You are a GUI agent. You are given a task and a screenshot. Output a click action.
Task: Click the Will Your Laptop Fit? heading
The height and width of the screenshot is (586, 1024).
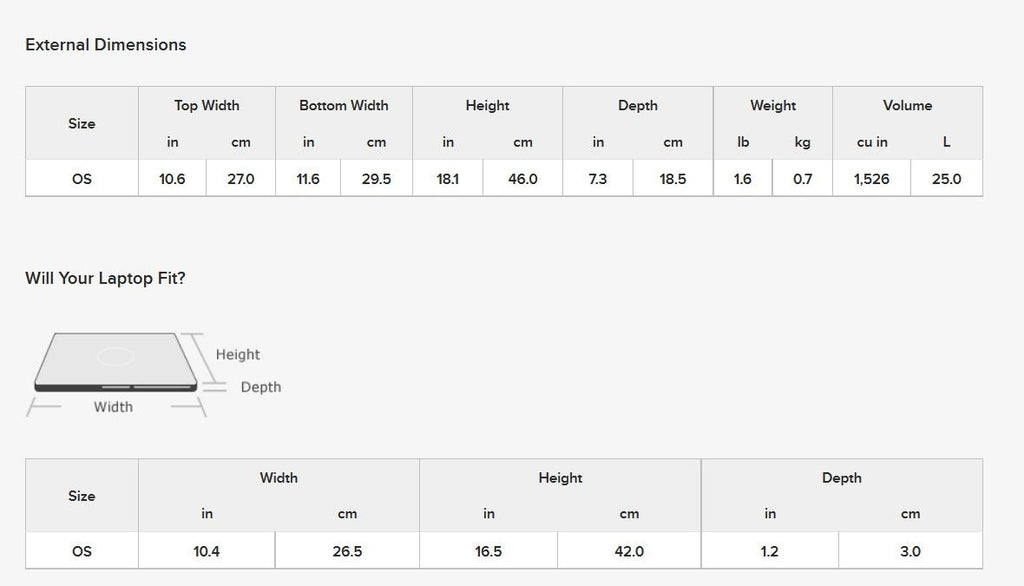(105, 278)
